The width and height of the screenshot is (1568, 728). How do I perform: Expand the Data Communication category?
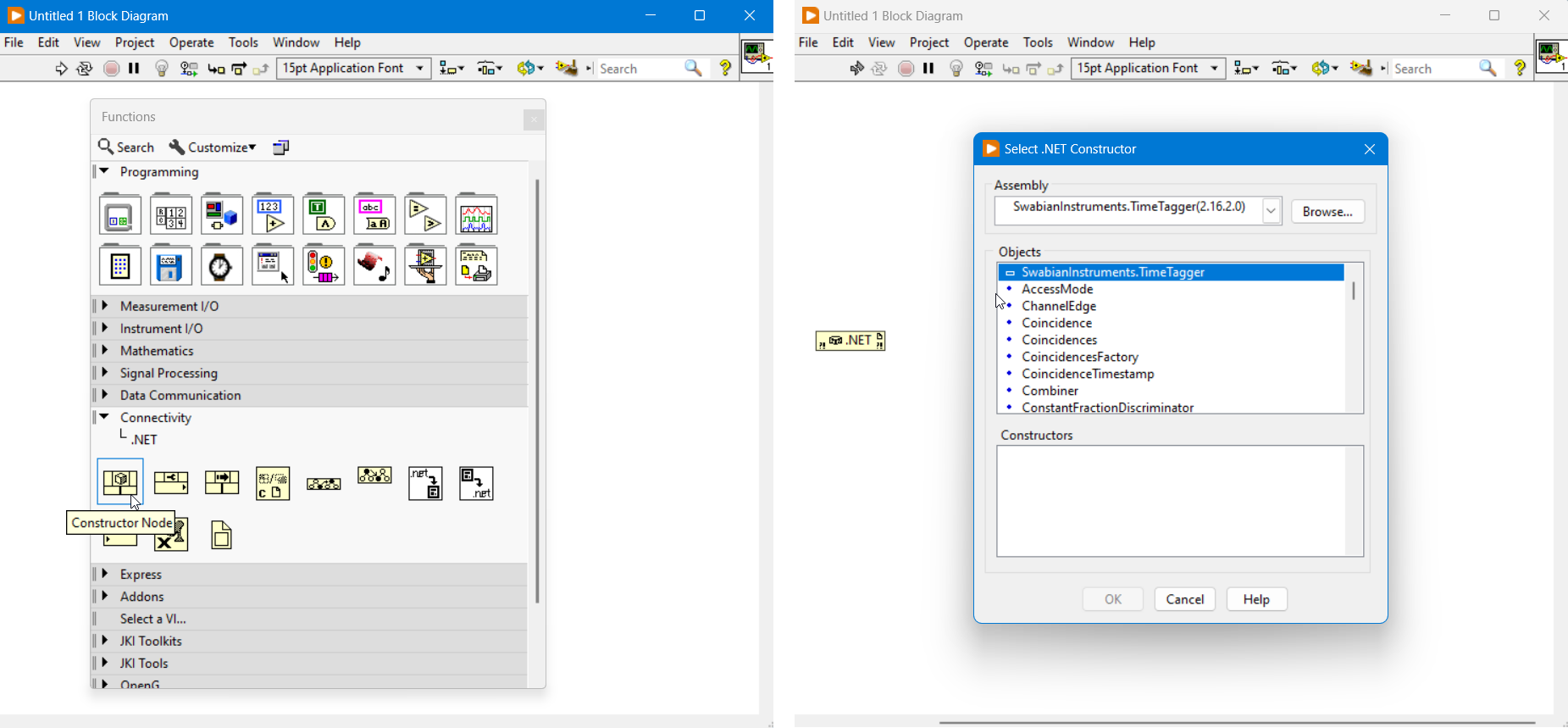(x=105, y=395)
